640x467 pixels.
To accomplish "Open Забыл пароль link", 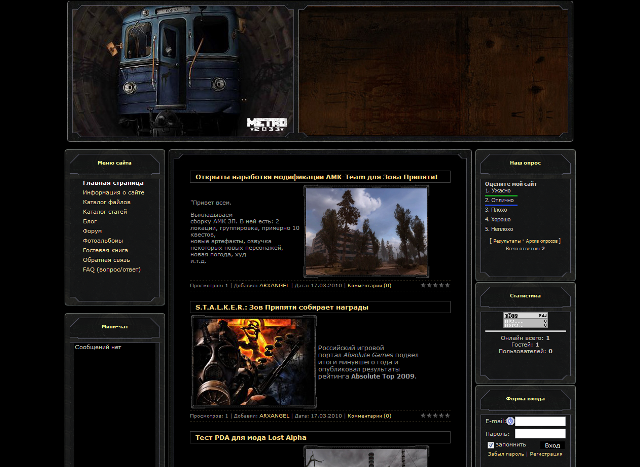I will point(505,454).
